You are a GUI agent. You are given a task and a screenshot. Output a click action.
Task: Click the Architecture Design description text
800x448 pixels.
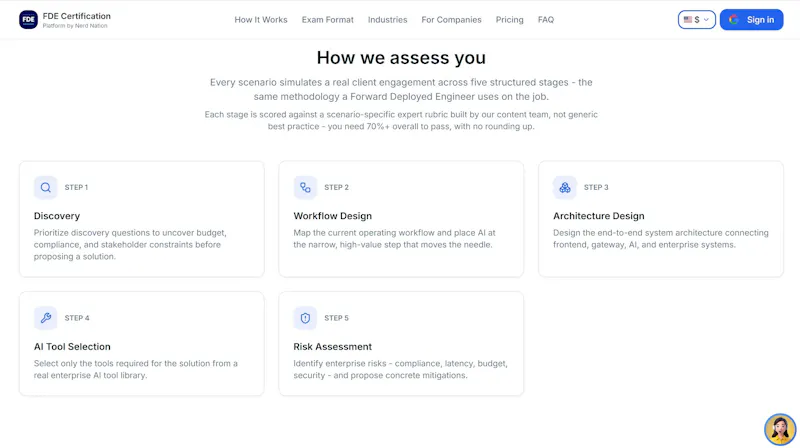(661, 238)
